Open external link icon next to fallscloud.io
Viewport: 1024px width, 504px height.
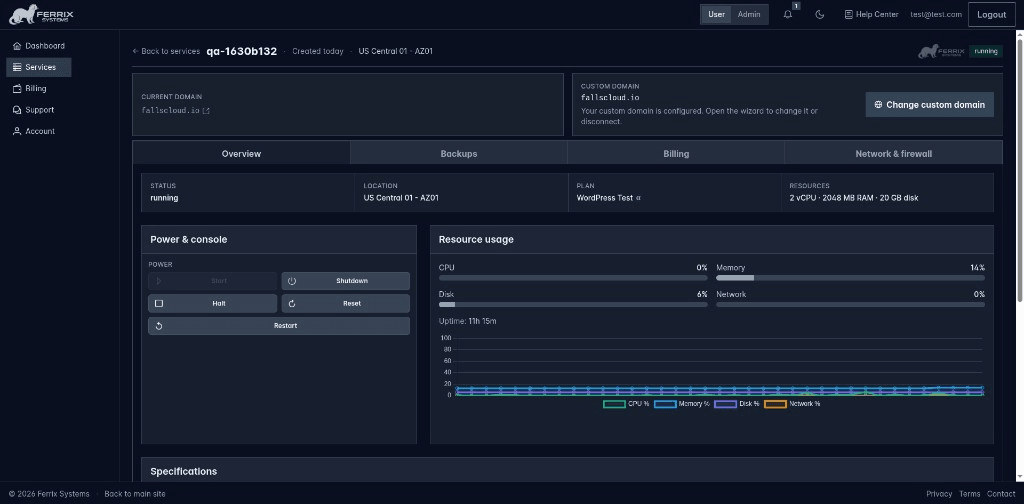(x=206, y=110)
